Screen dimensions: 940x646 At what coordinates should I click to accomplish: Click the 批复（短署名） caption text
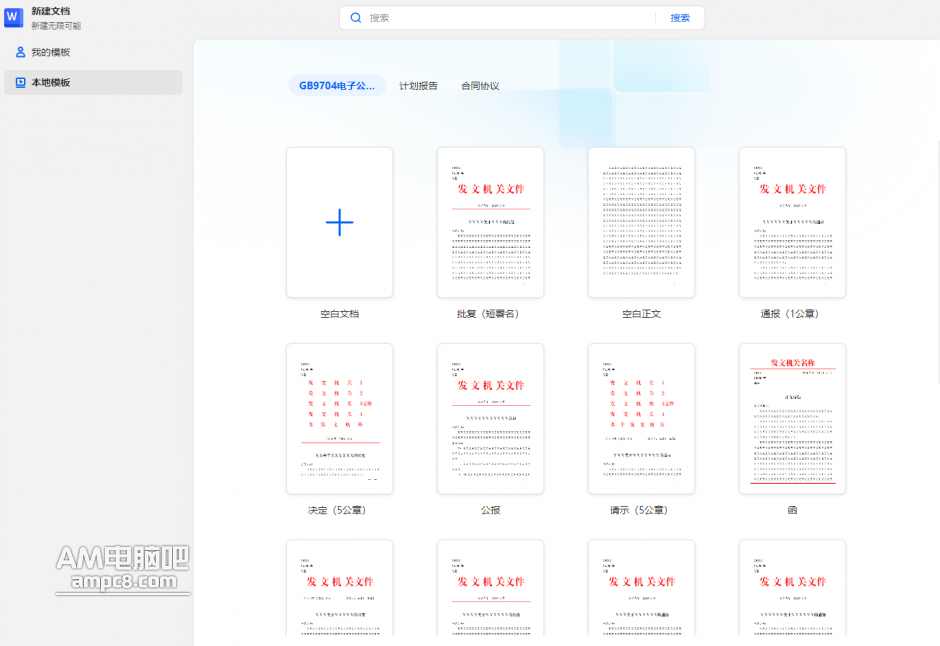point(488,314)
